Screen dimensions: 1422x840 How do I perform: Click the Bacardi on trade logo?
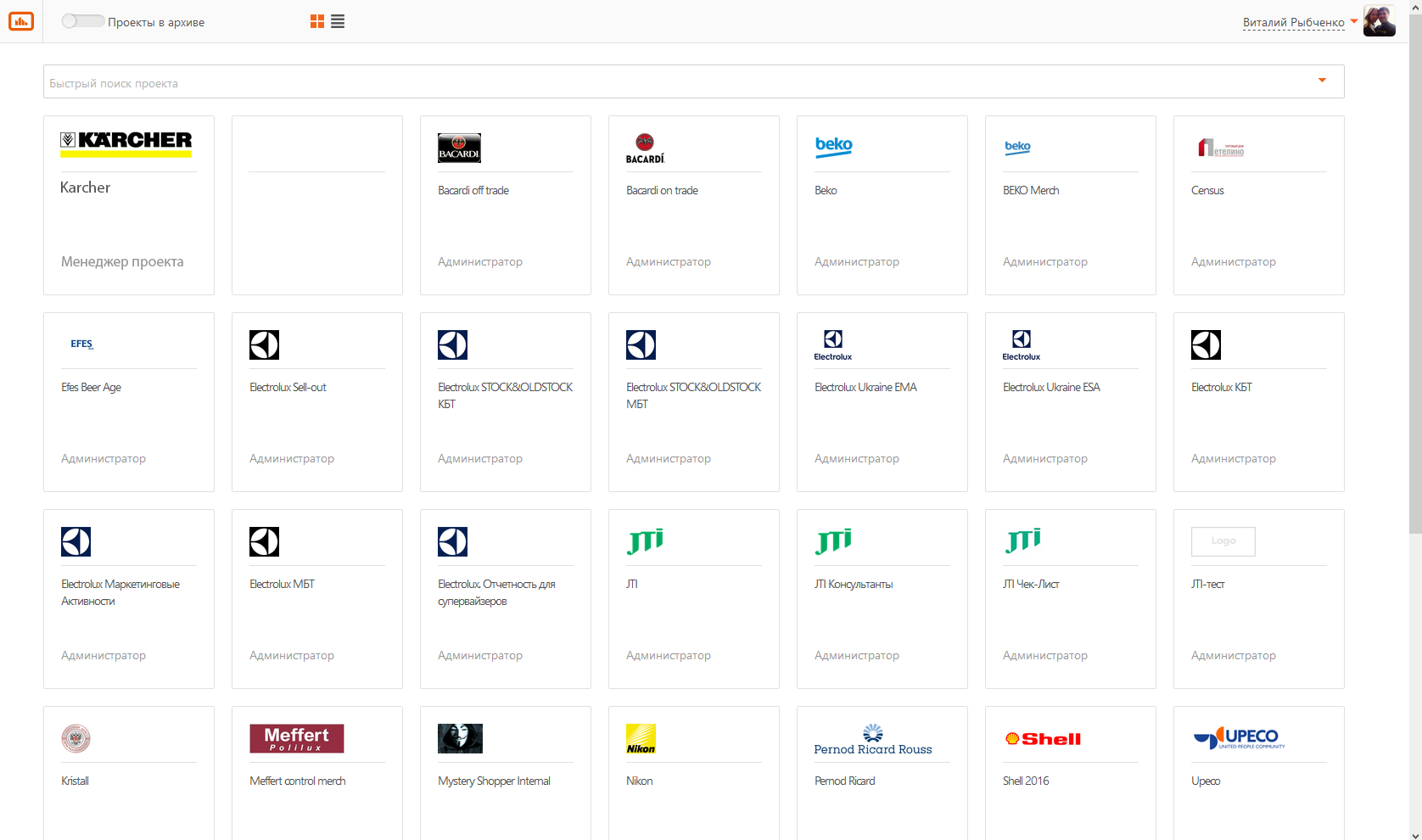(645, 148)
